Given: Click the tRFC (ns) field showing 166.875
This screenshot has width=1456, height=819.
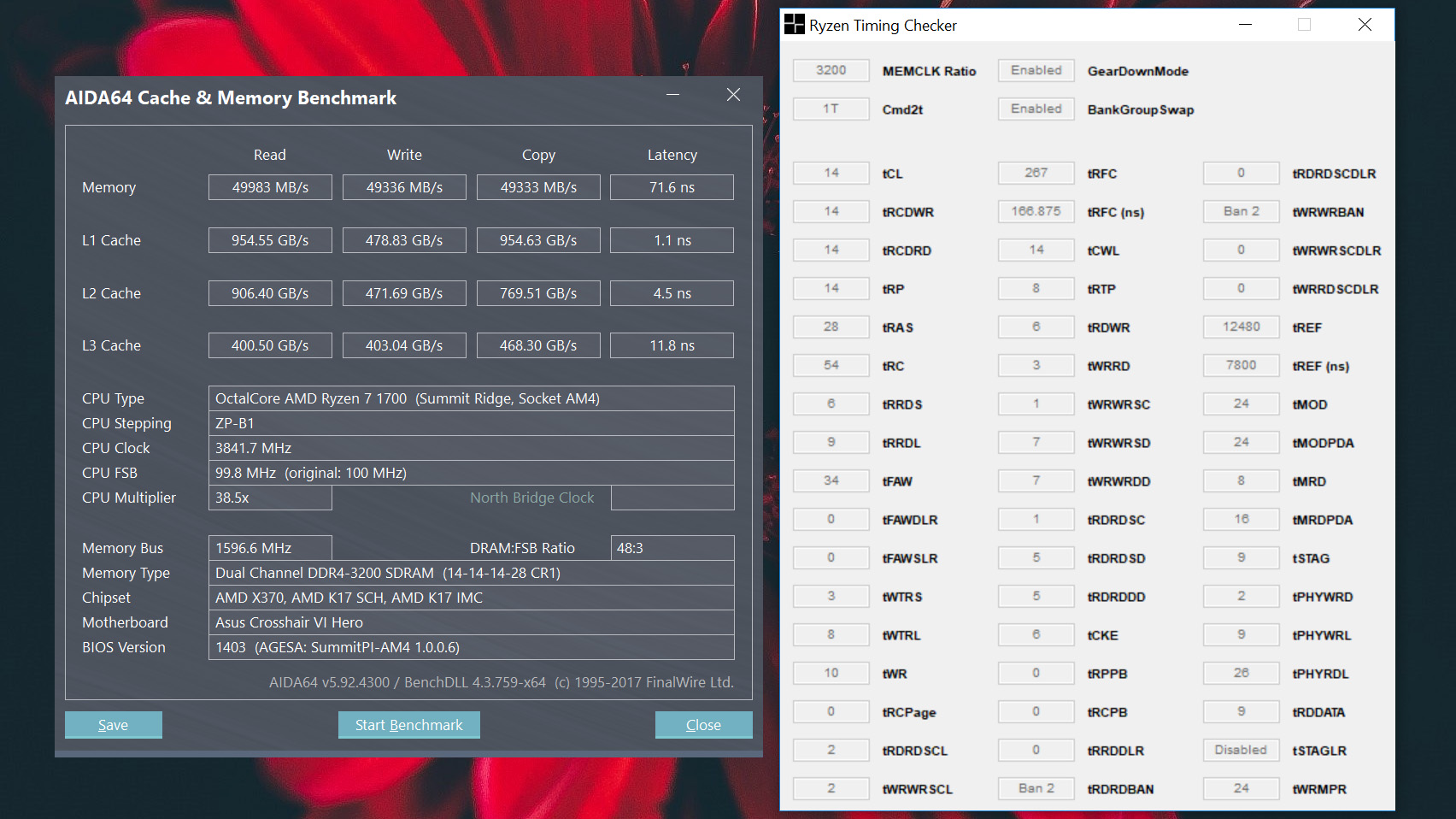Looking at the screenshot, I should click(1036, 211).
